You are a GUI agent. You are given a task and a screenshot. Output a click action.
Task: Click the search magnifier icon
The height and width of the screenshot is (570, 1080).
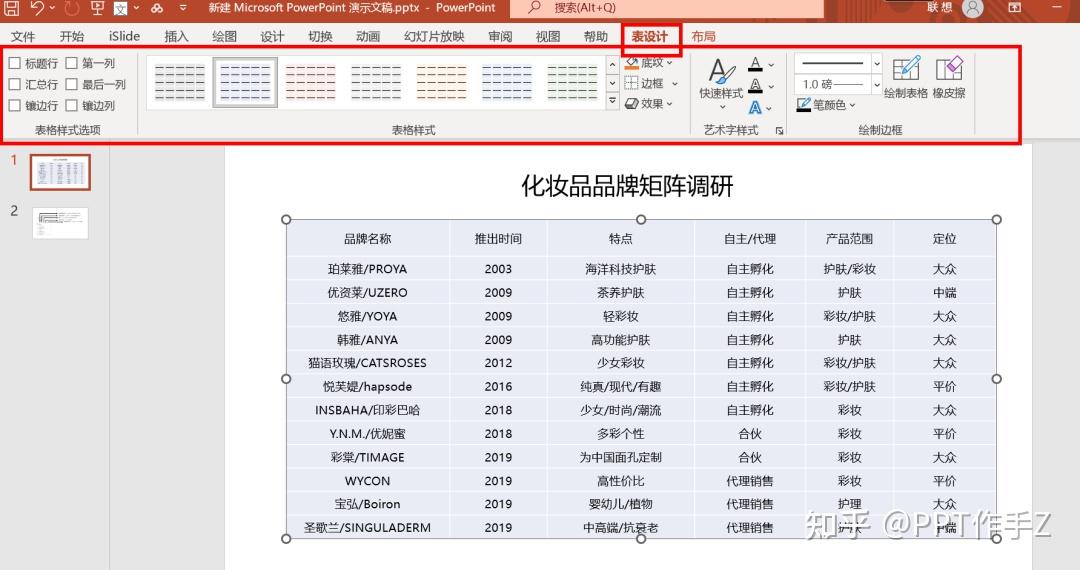coord(534,8)
